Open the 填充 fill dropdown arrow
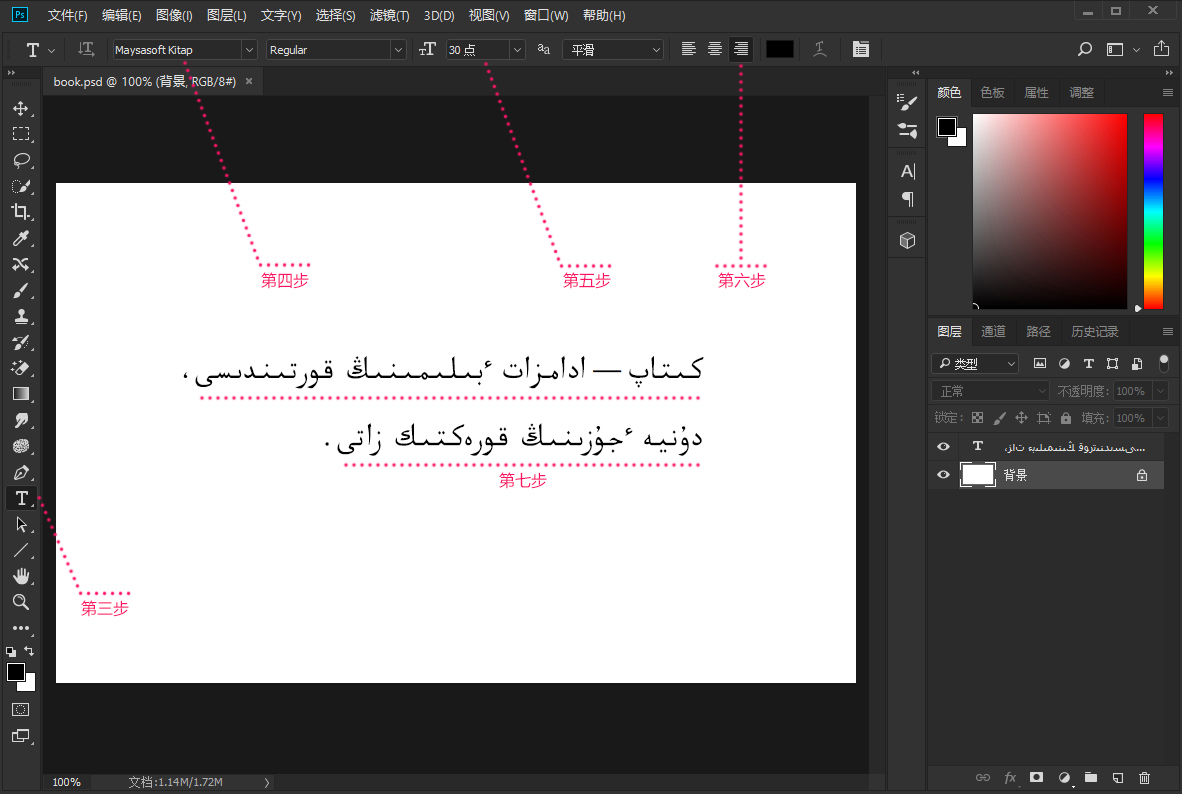 1161,418
